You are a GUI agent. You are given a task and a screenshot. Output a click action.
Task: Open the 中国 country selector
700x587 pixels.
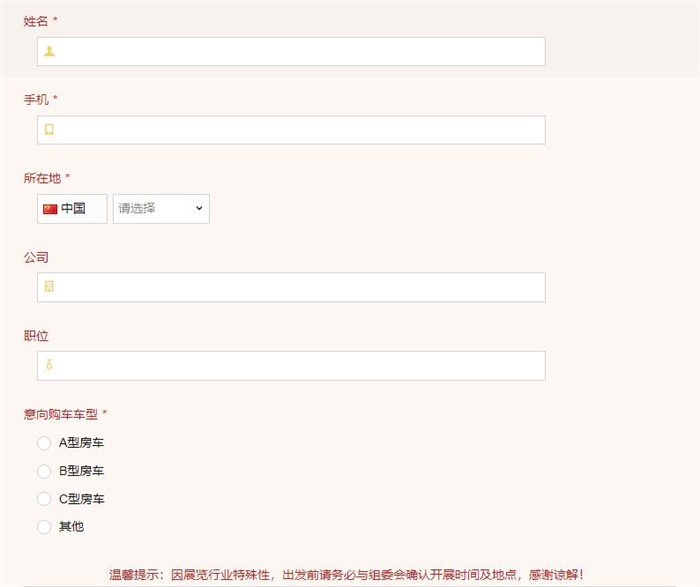tap(72, 209)
